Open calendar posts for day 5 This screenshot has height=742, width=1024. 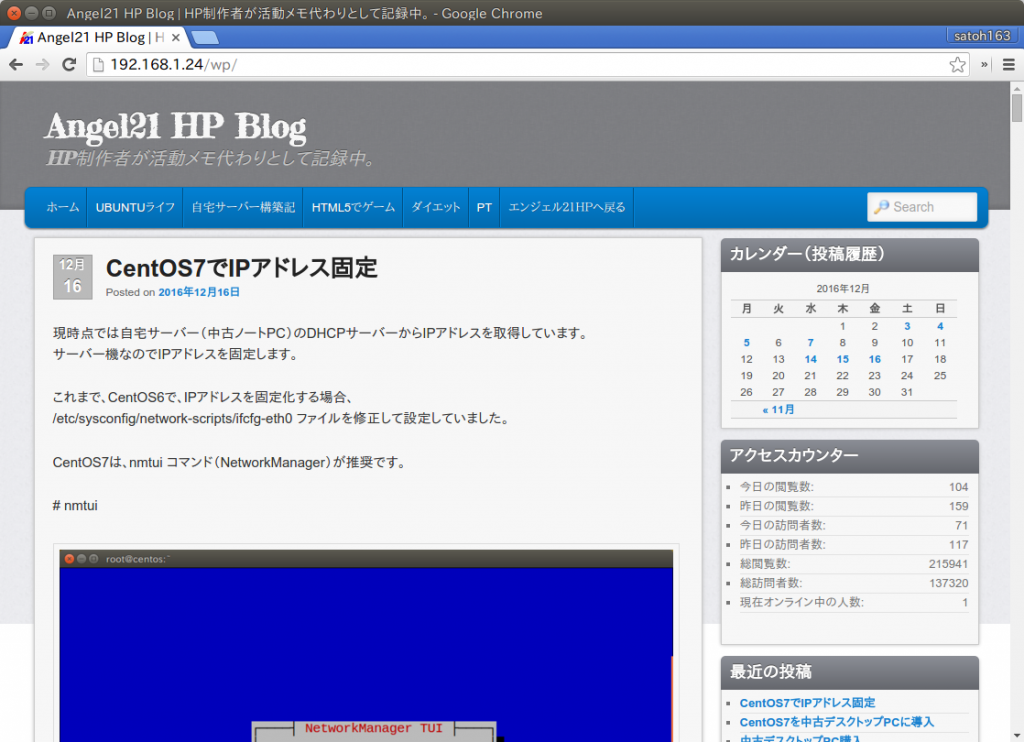[746, 343]
